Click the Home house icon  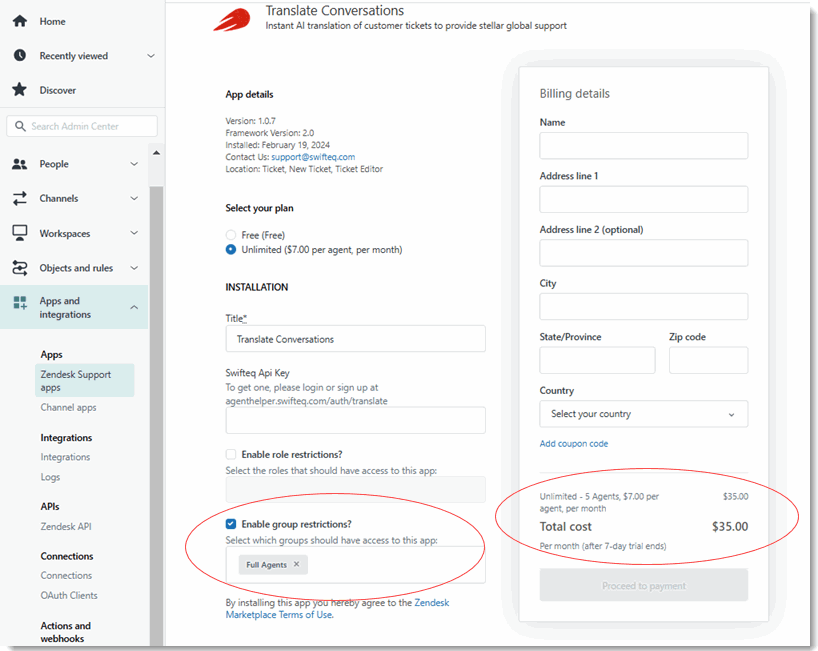click(20, 21)
